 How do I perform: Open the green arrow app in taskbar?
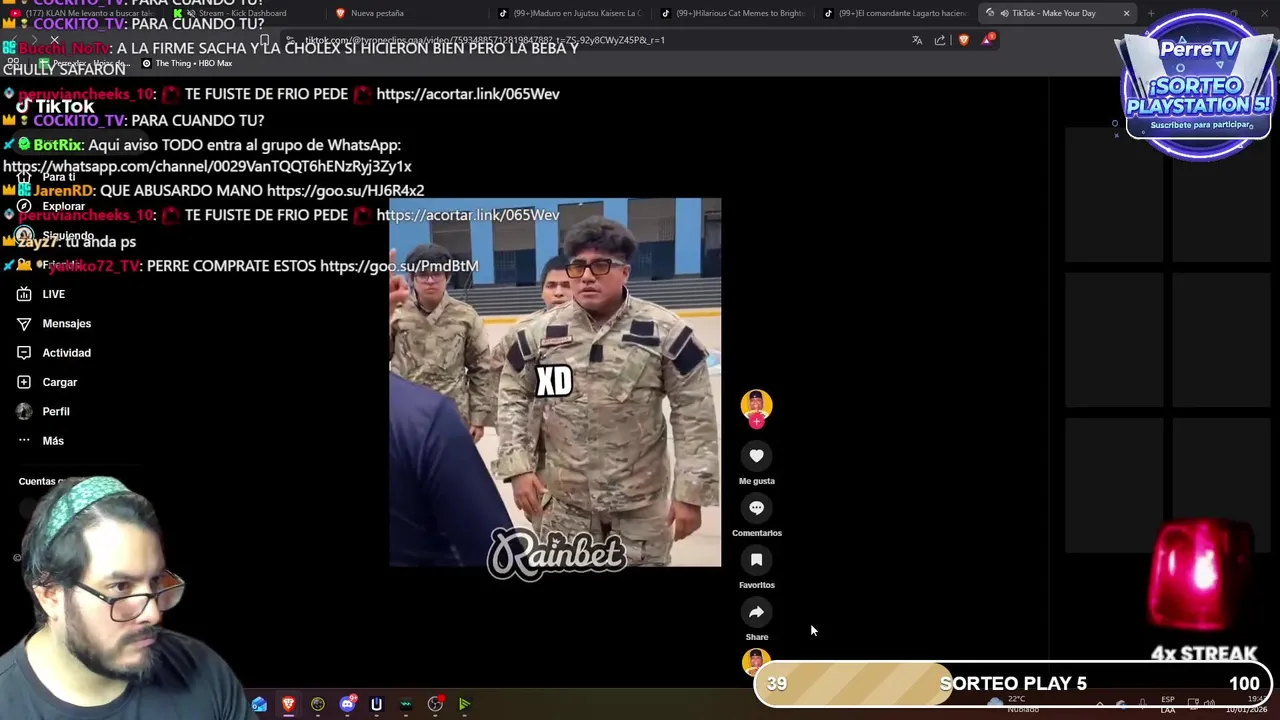pos(464,704)
